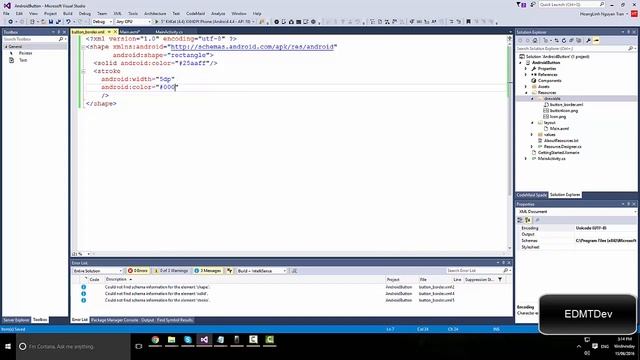The height and width of the screenshot is (360, 640).
Task: Collapse the Resources folder in Solution Explorer
Action: coord(526,93)
